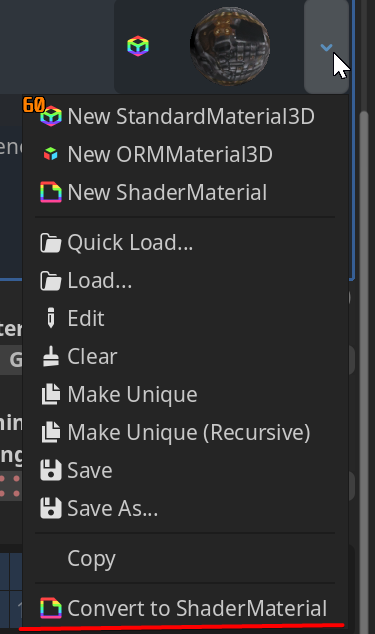This screenshot has height=634, width=375.
Task: Click the Quick Load folder icon
Action: click(51, 243)
